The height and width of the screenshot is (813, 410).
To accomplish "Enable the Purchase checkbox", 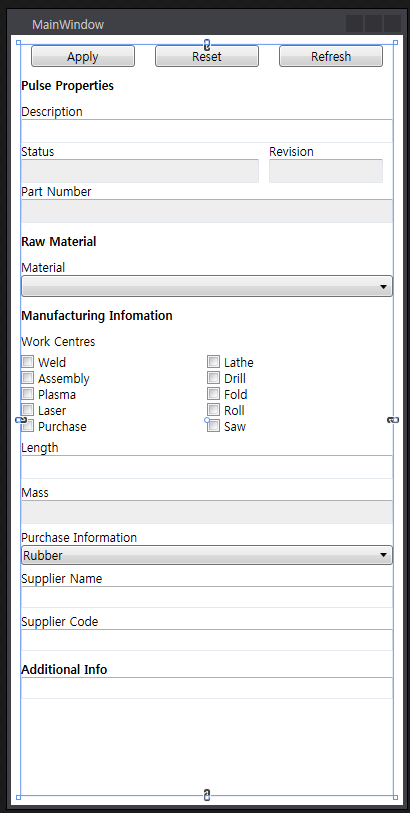I will [27, 426].
